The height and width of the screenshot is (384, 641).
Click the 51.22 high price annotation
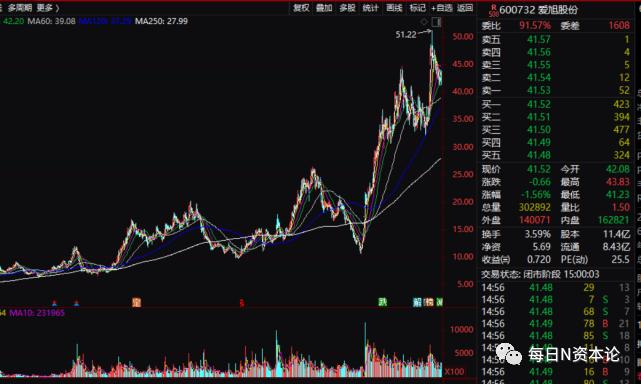406,35
